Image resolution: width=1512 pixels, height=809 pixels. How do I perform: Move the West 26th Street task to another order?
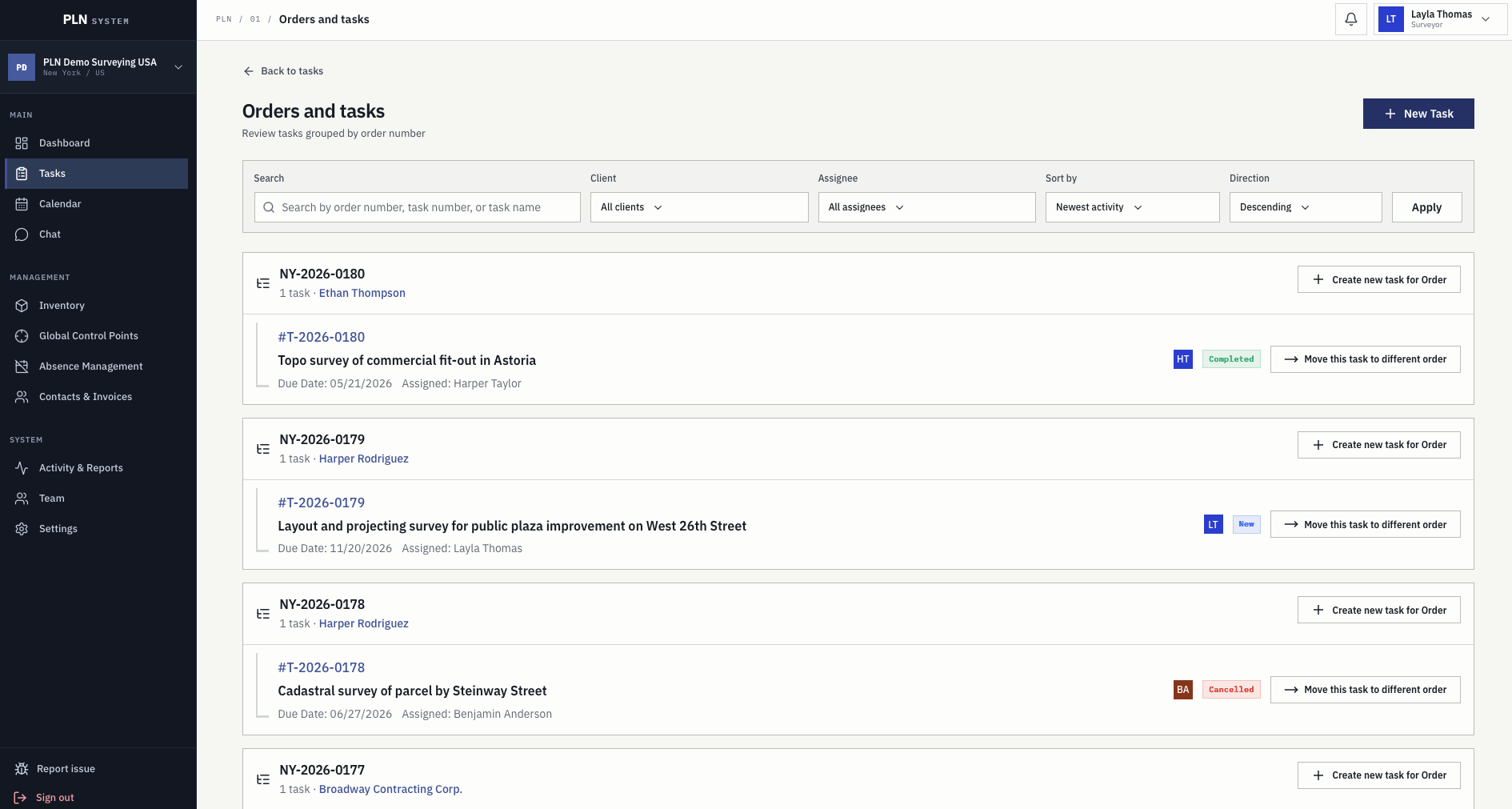[x=1365, y=524]
